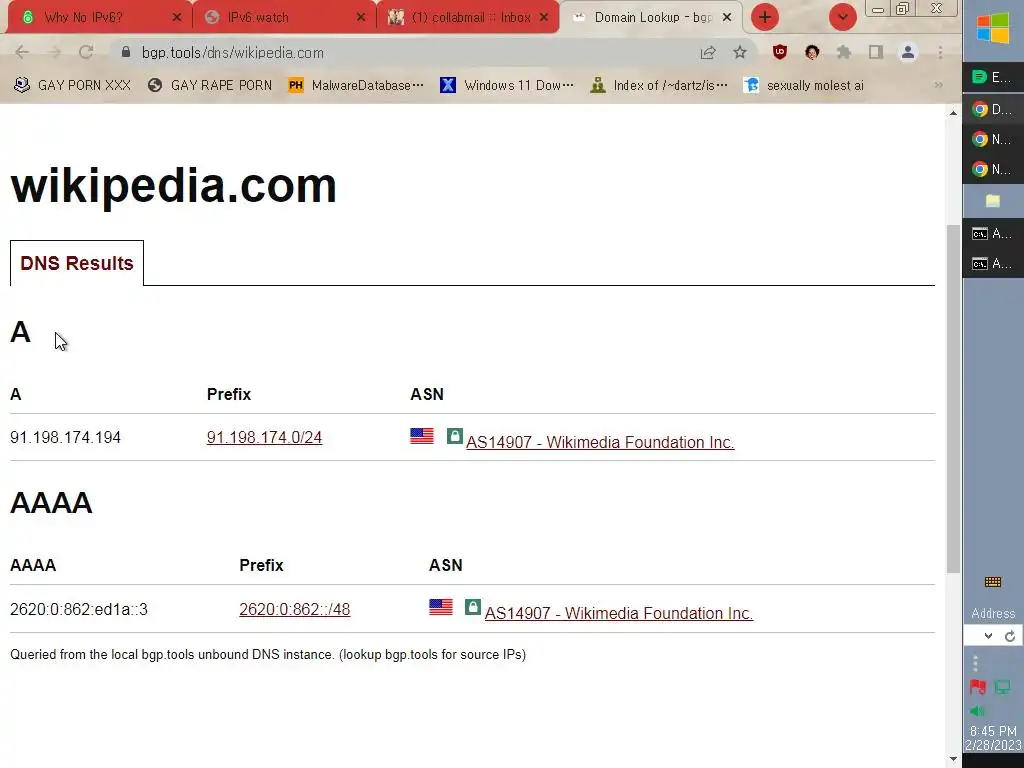This screenshot has height=768, width=1024.
Task: Switch to the Chrome D... taskbar window
Action: click(993, 108)
